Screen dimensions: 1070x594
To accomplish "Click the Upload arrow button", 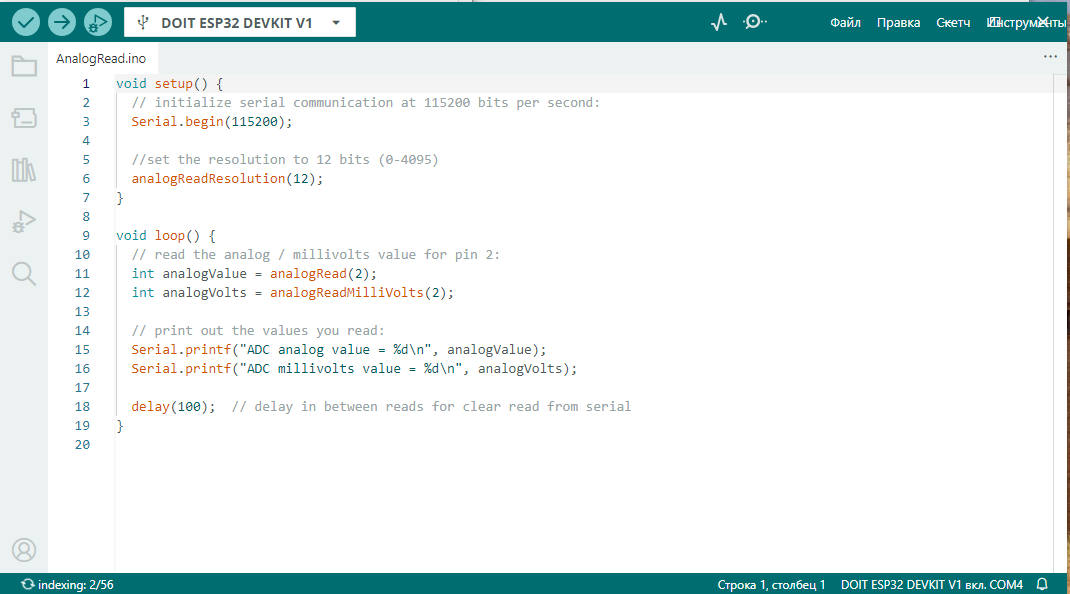I will point(62,22).
